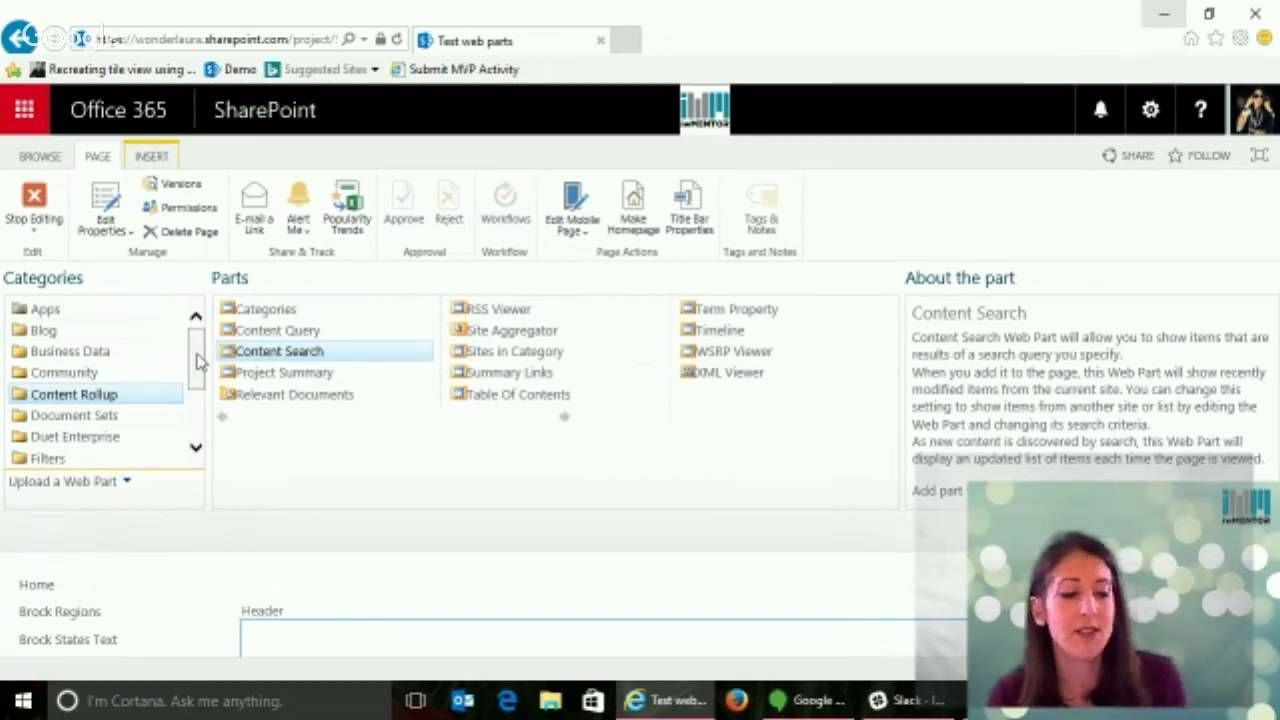
Task: Open page Versions
Action: (x=172, y=184)
